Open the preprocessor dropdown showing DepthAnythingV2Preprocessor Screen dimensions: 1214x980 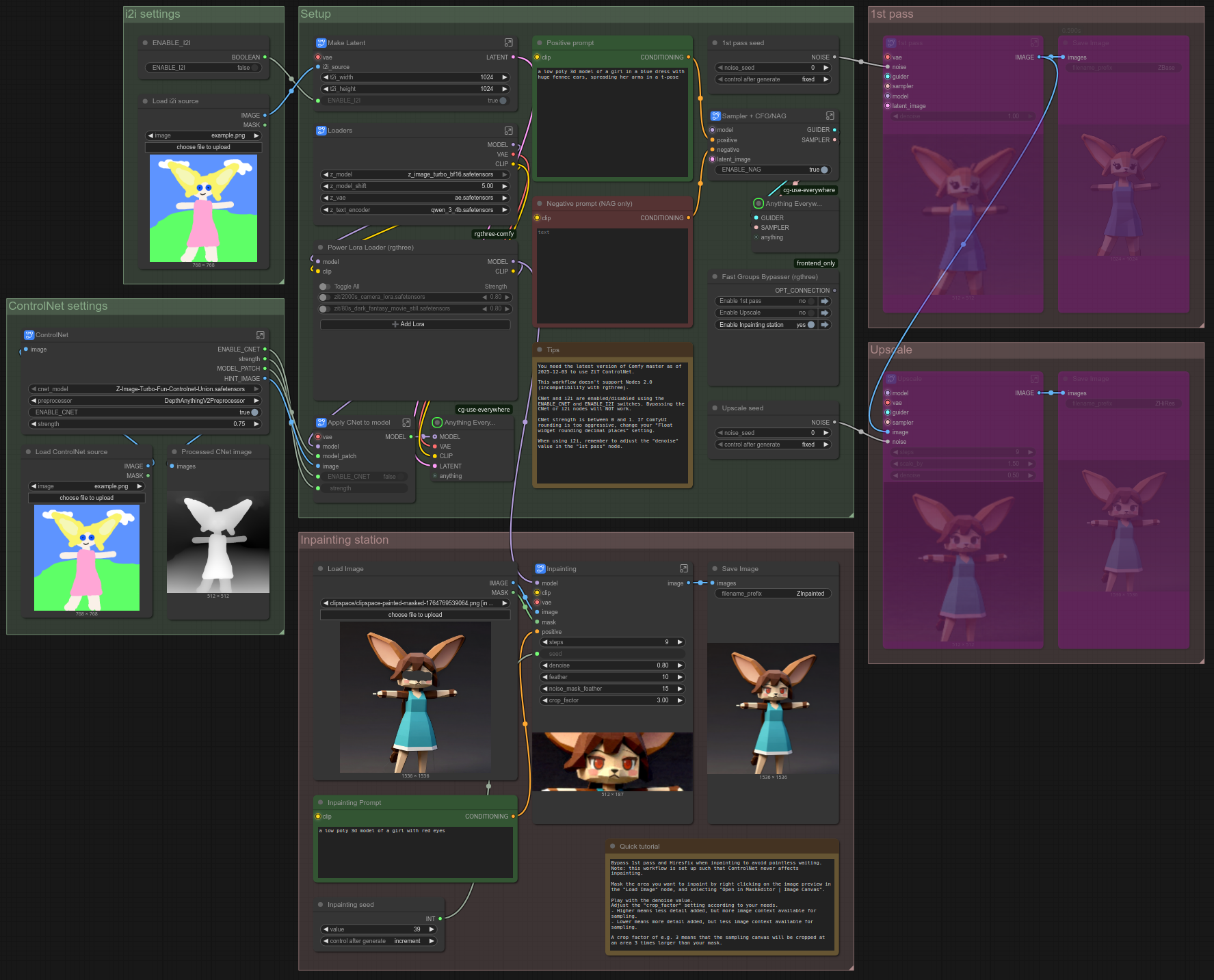[x=145, y=401]
